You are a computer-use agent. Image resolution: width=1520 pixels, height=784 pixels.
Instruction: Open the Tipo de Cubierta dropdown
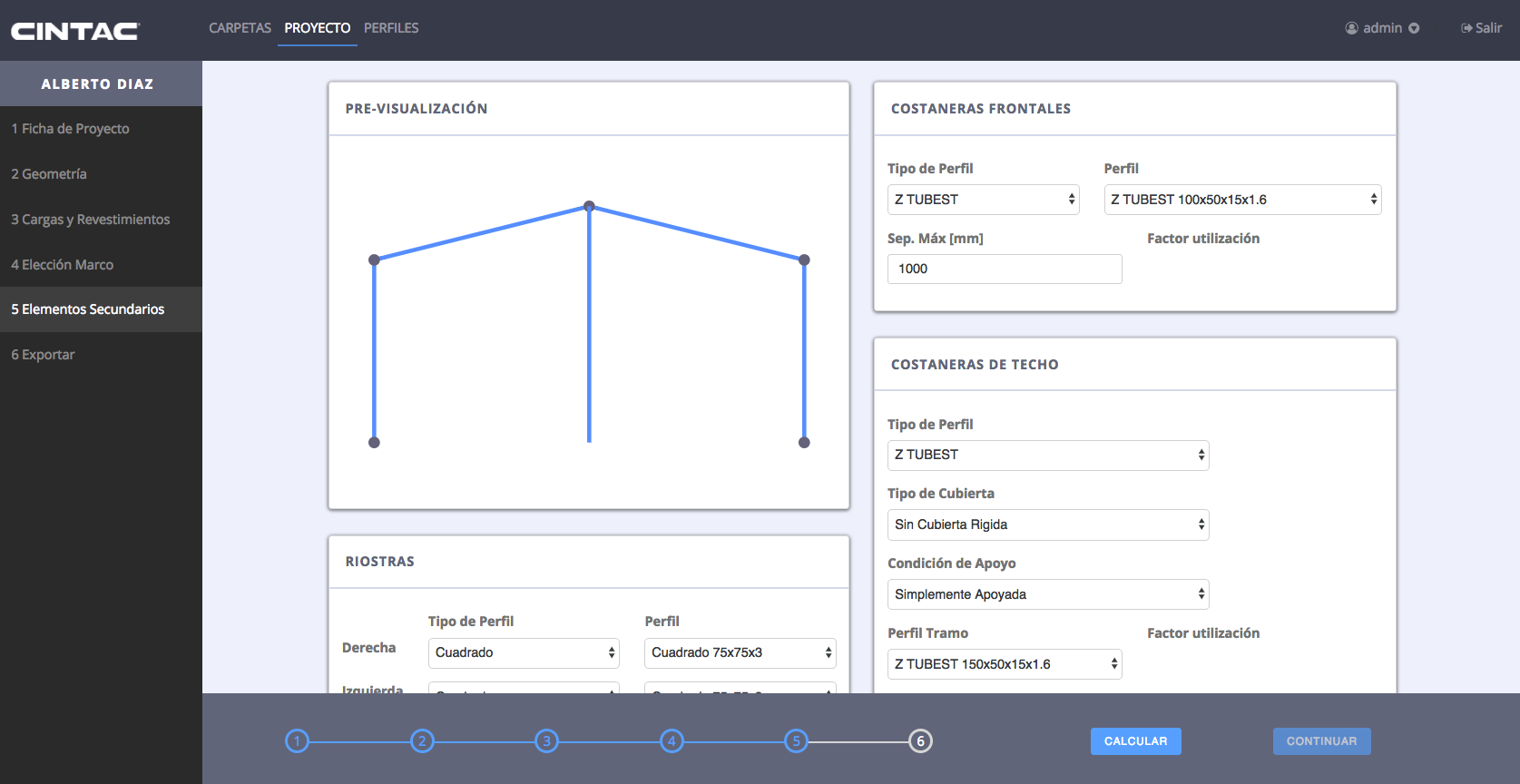click(x=1048, y=524)
